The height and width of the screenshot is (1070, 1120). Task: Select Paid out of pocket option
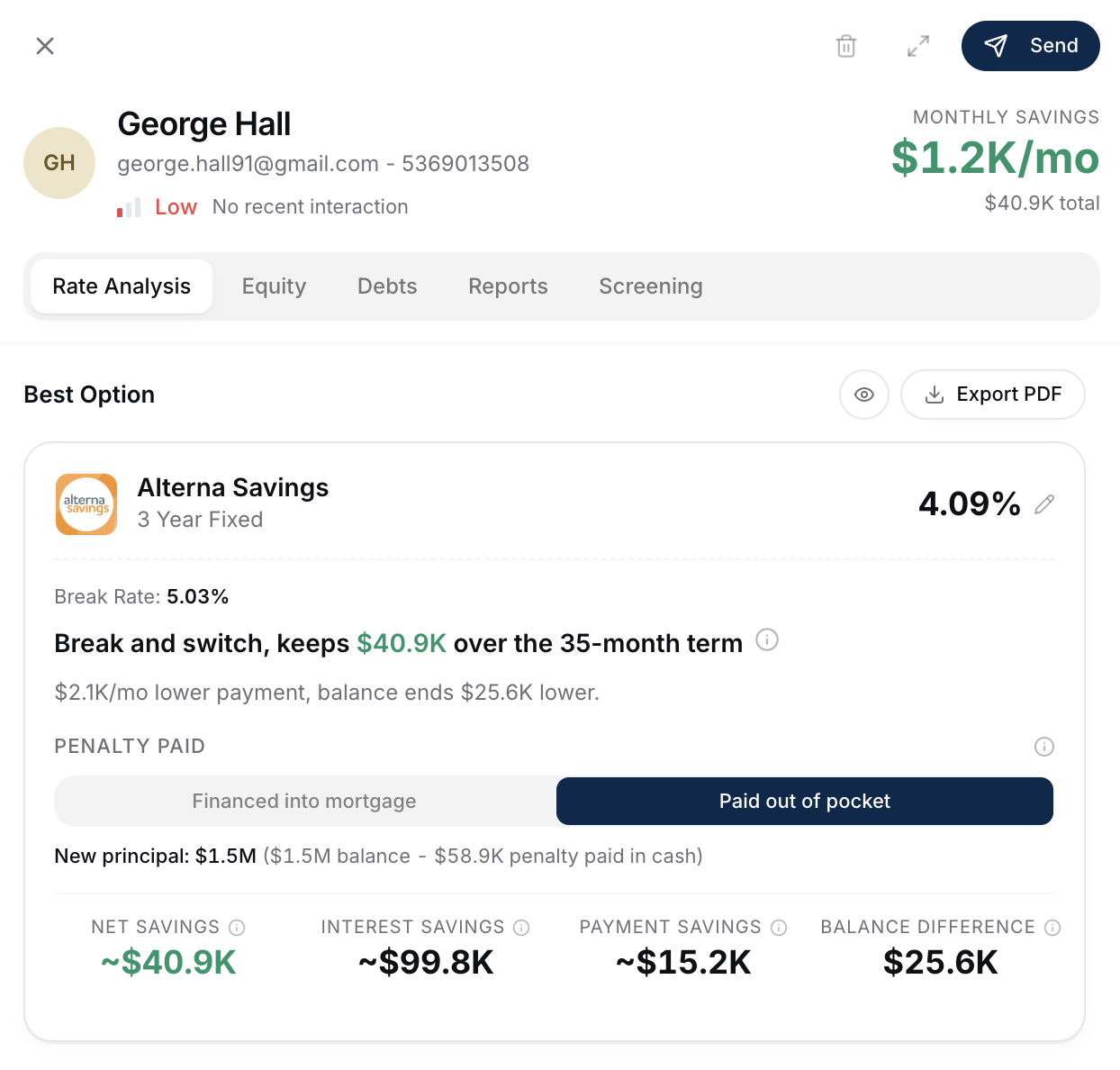[x=805, y=802]
